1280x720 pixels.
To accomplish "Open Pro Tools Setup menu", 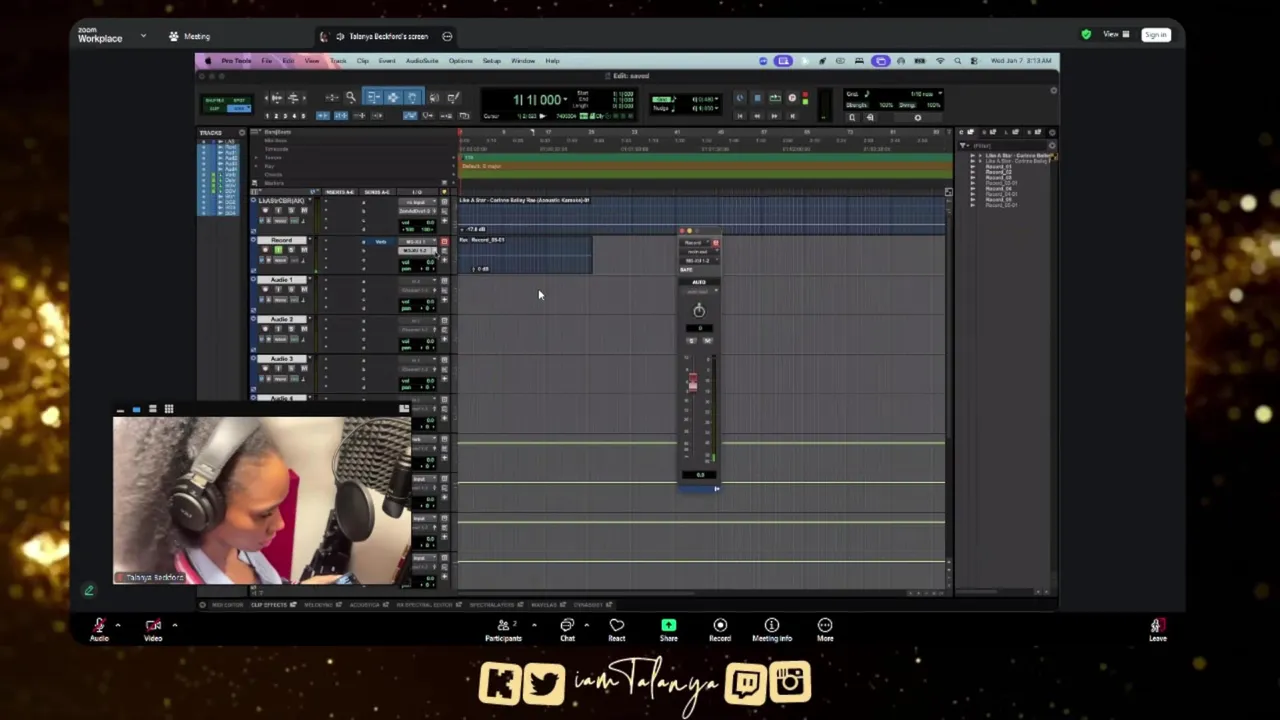I will 491,61.
